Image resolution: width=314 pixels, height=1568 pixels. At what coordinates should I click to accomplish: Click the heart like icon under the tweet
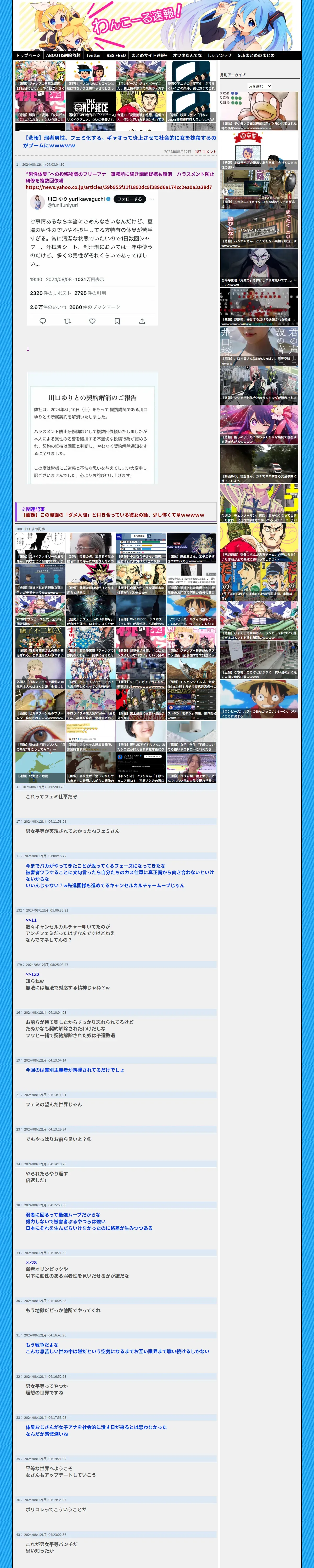93,321
